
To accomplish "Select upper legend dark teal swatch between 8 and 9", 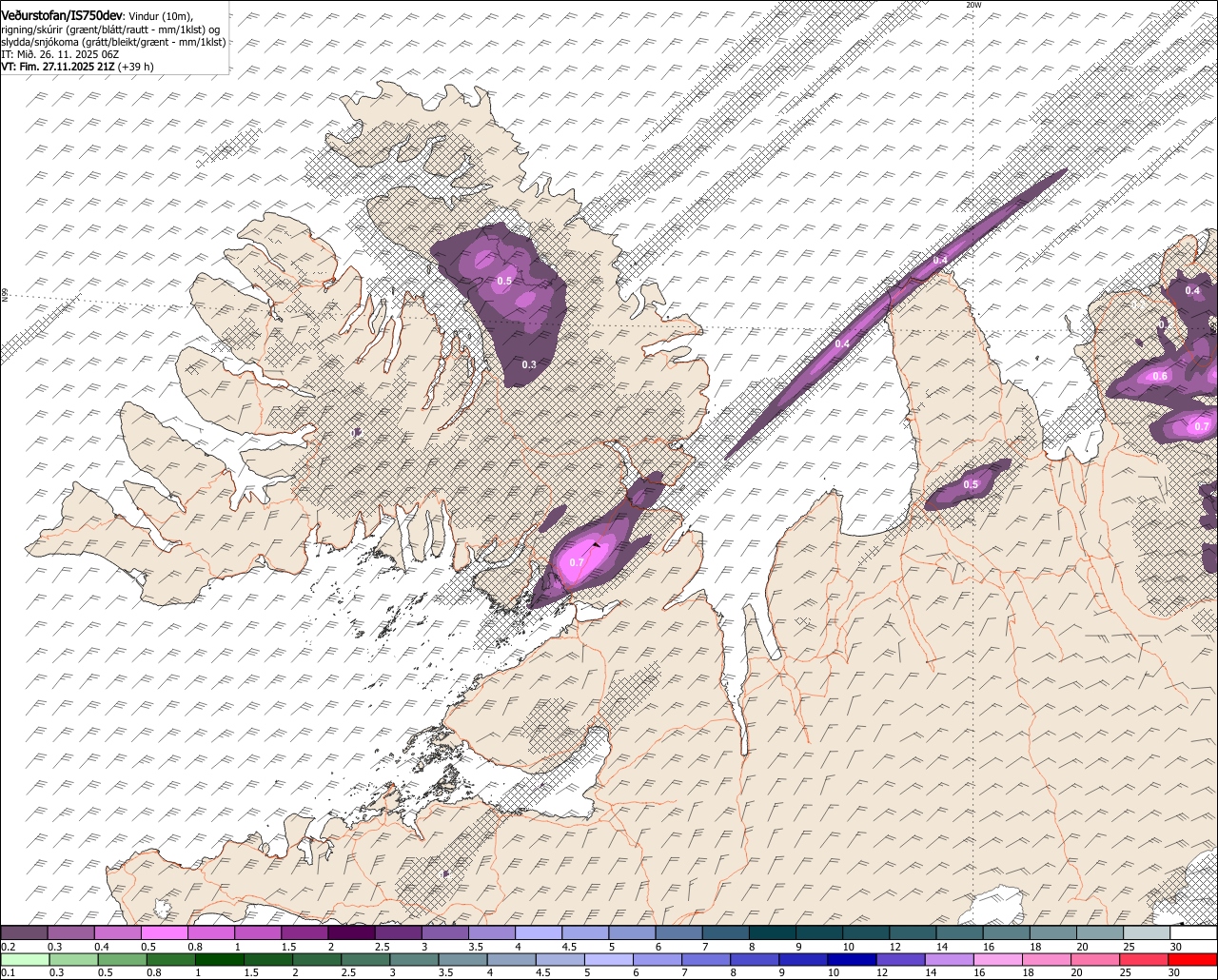I will [772, 932].
